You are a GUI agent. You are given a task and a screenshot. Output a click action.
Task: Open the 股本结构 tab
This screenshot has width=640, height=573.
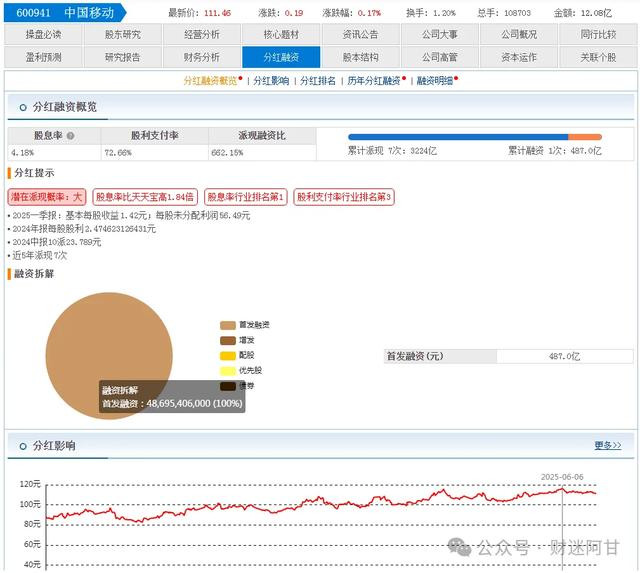click(x=360, y=57)
